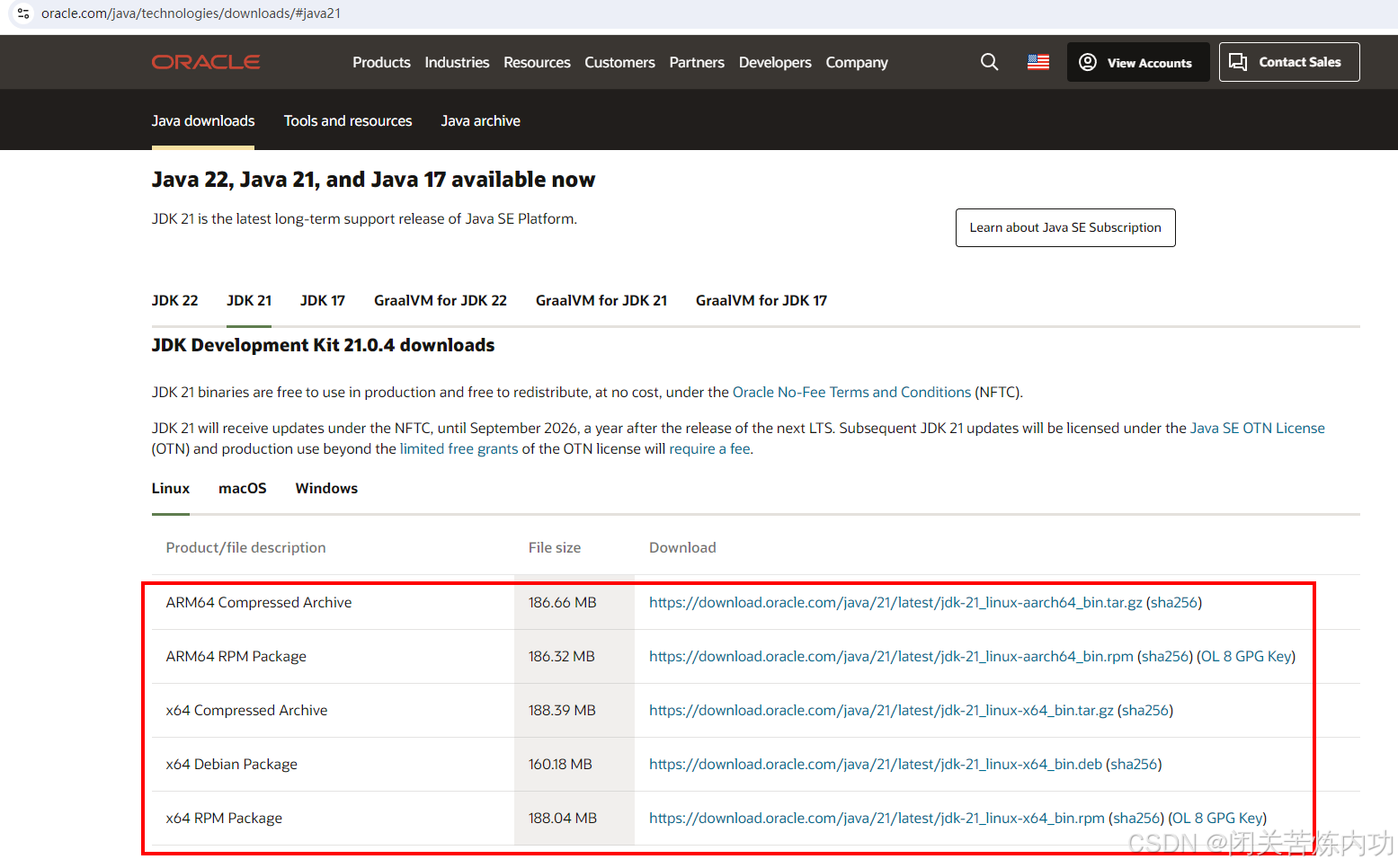Download the linux-aarch64 tar.gz archive link
The image size is (1398, 868).
click(895, 602)
